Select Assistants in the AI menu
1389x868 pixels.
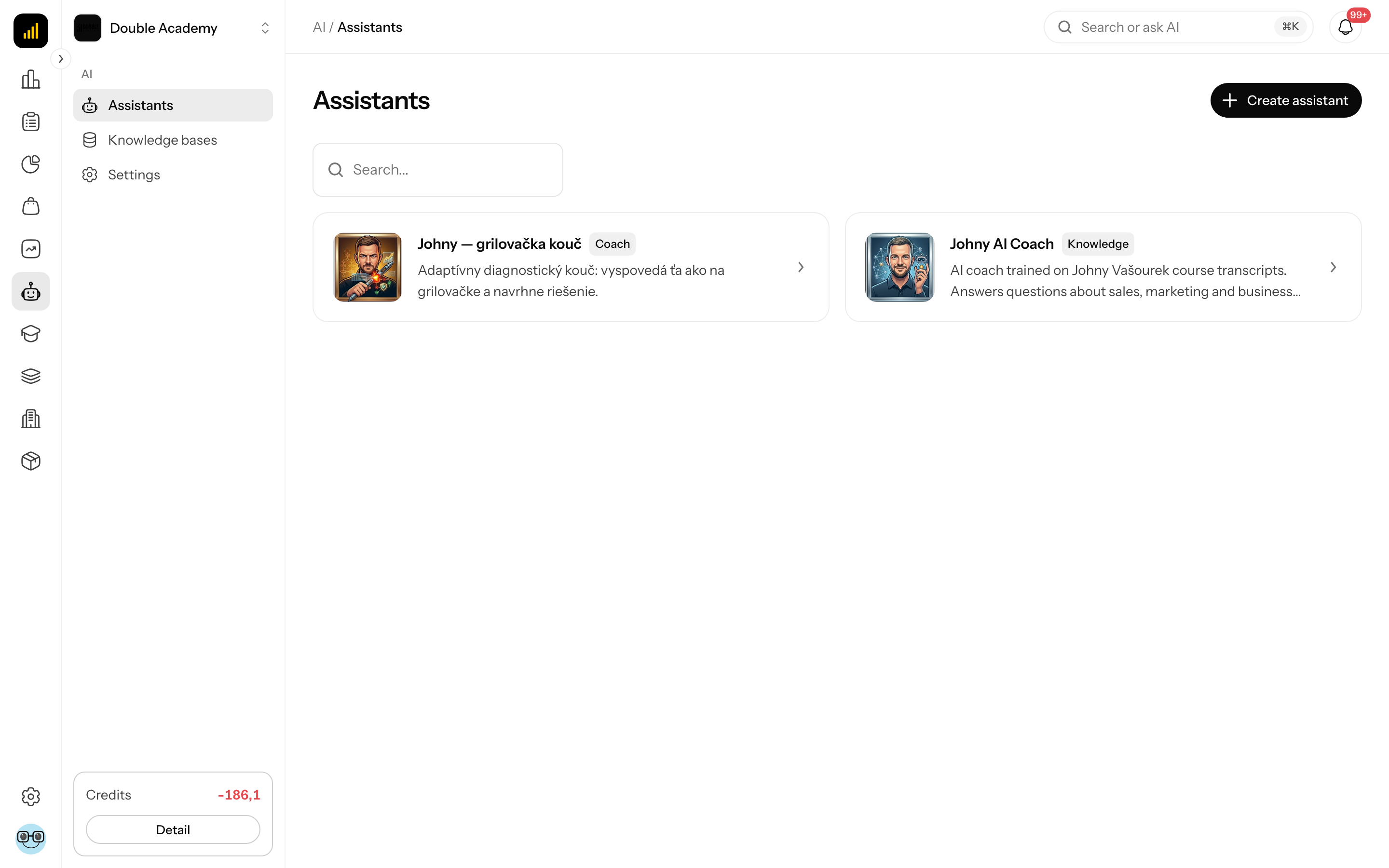point(173,105)
